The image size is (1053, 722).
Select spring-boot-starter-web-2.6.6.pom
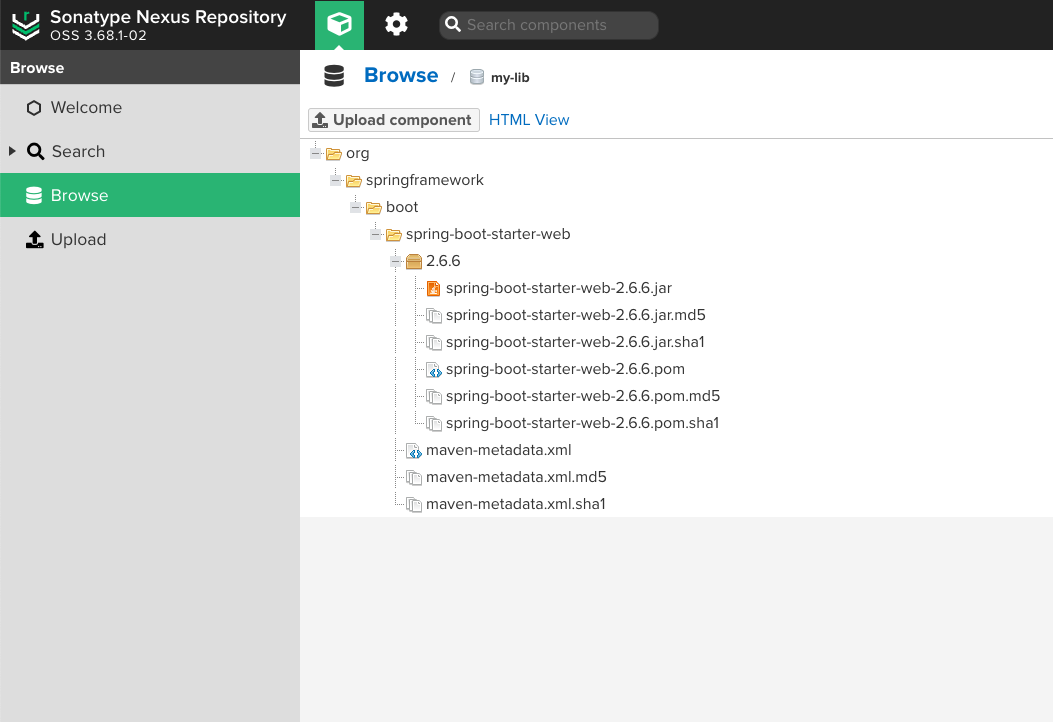click(565, 369)
